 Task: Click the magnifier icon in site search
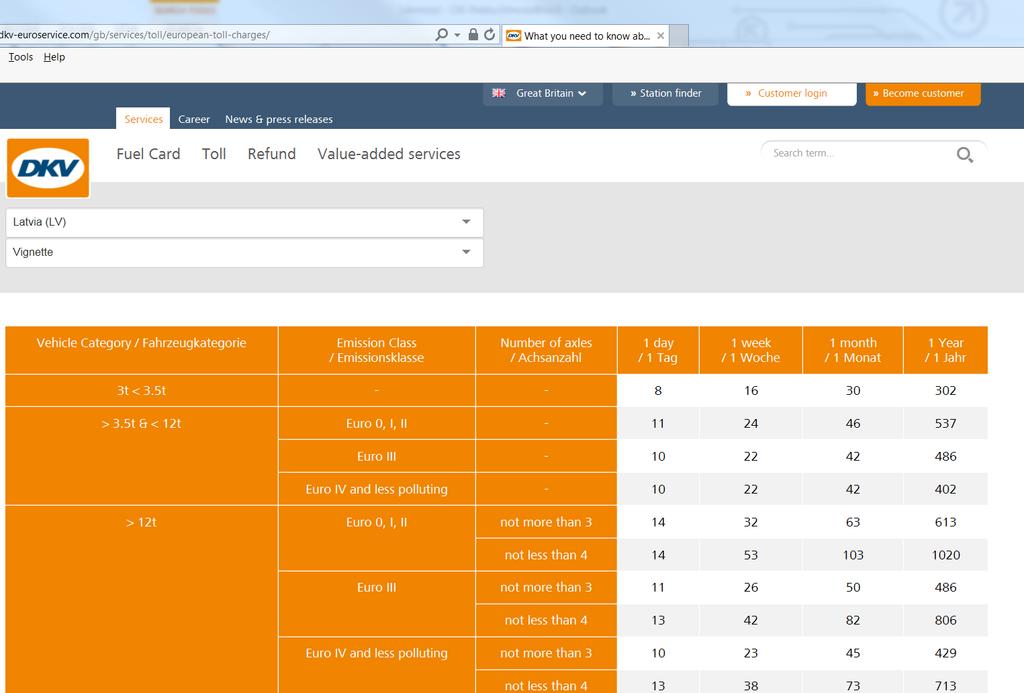pyautogui.click(x=965, y=155)
